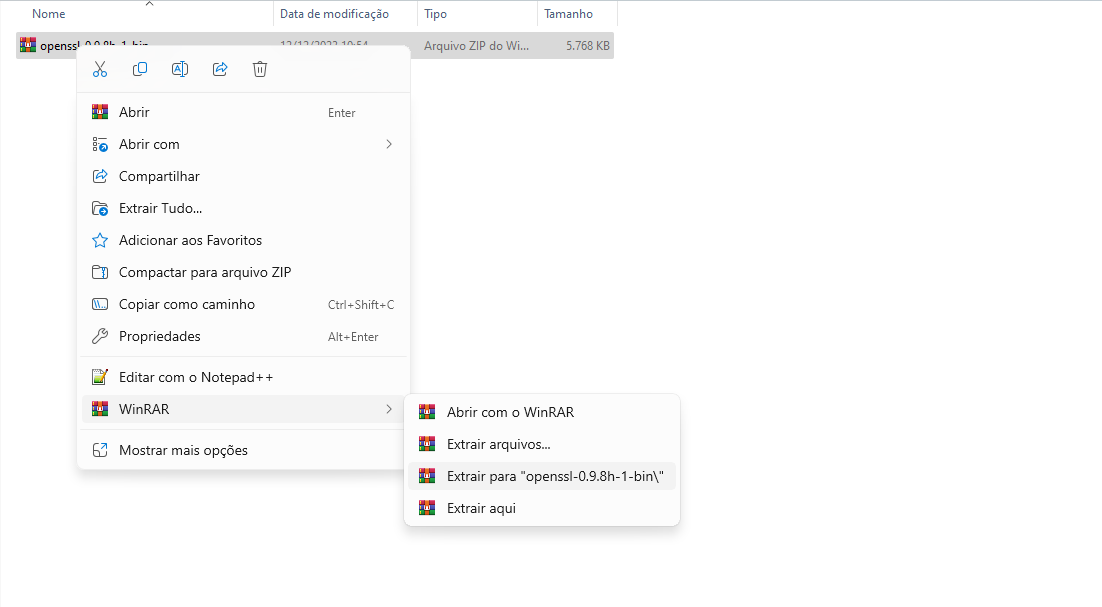The height and width of the screenshot is (607, 1102).
Task: Click the Delete trash can icon
Action: click(x=260, y=69)
